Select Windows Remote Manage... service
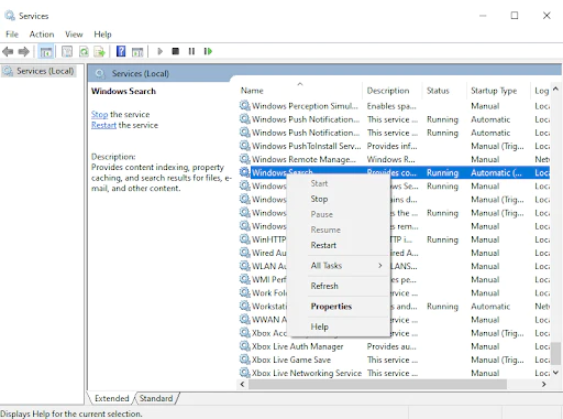 [x=394, y=159]
